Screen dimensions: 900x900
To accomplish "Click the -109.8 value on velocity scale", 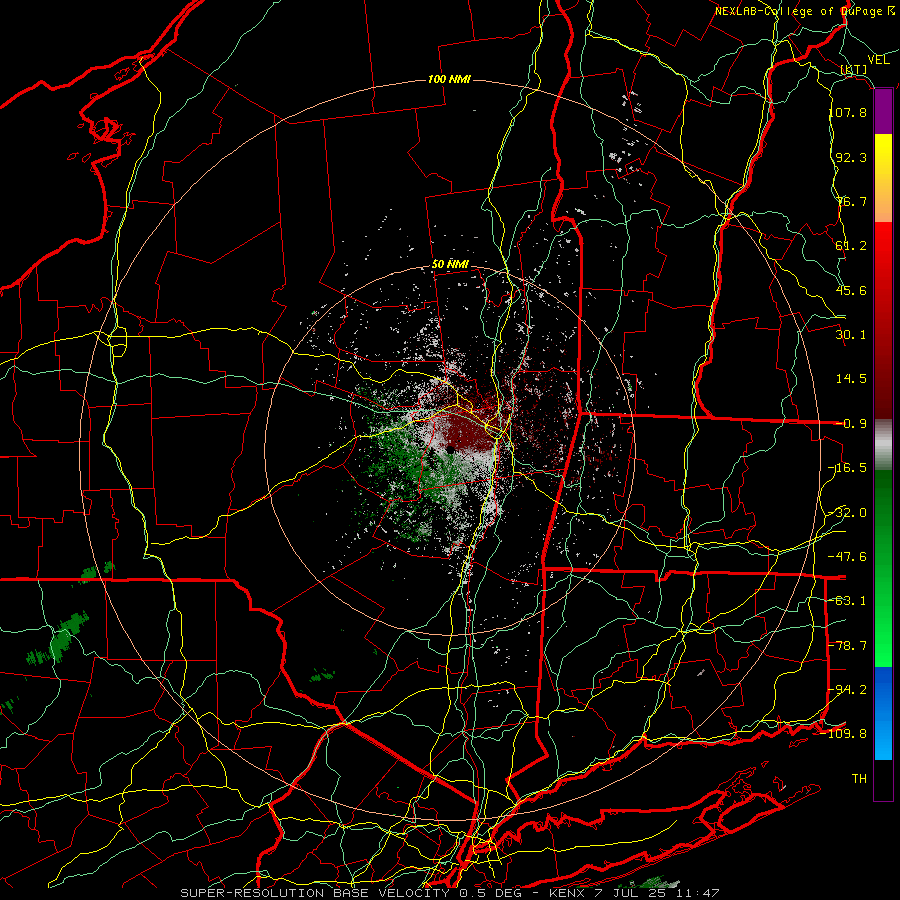I will pyautogui.click(x=844, y=734).
